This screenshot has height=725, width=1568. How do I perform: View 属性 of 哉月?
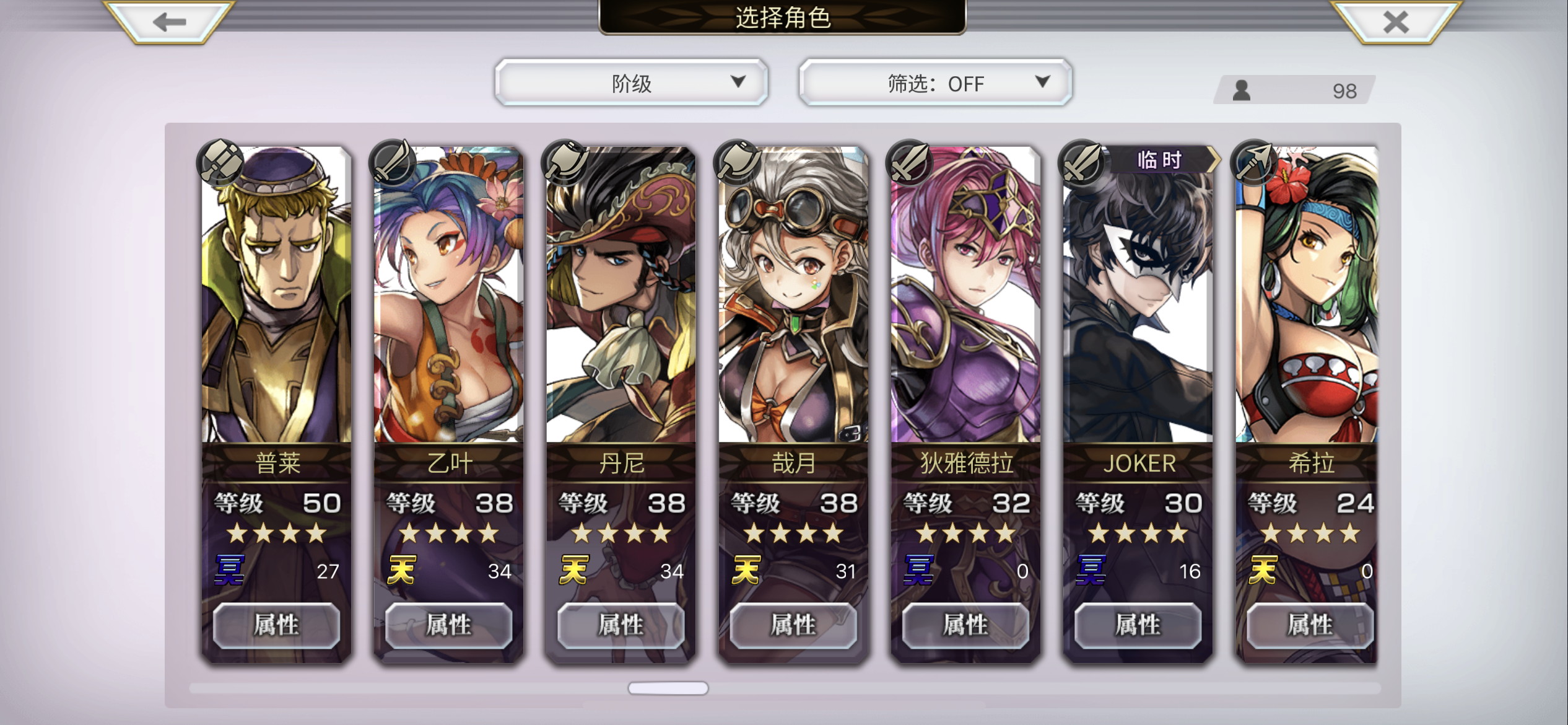793,625
